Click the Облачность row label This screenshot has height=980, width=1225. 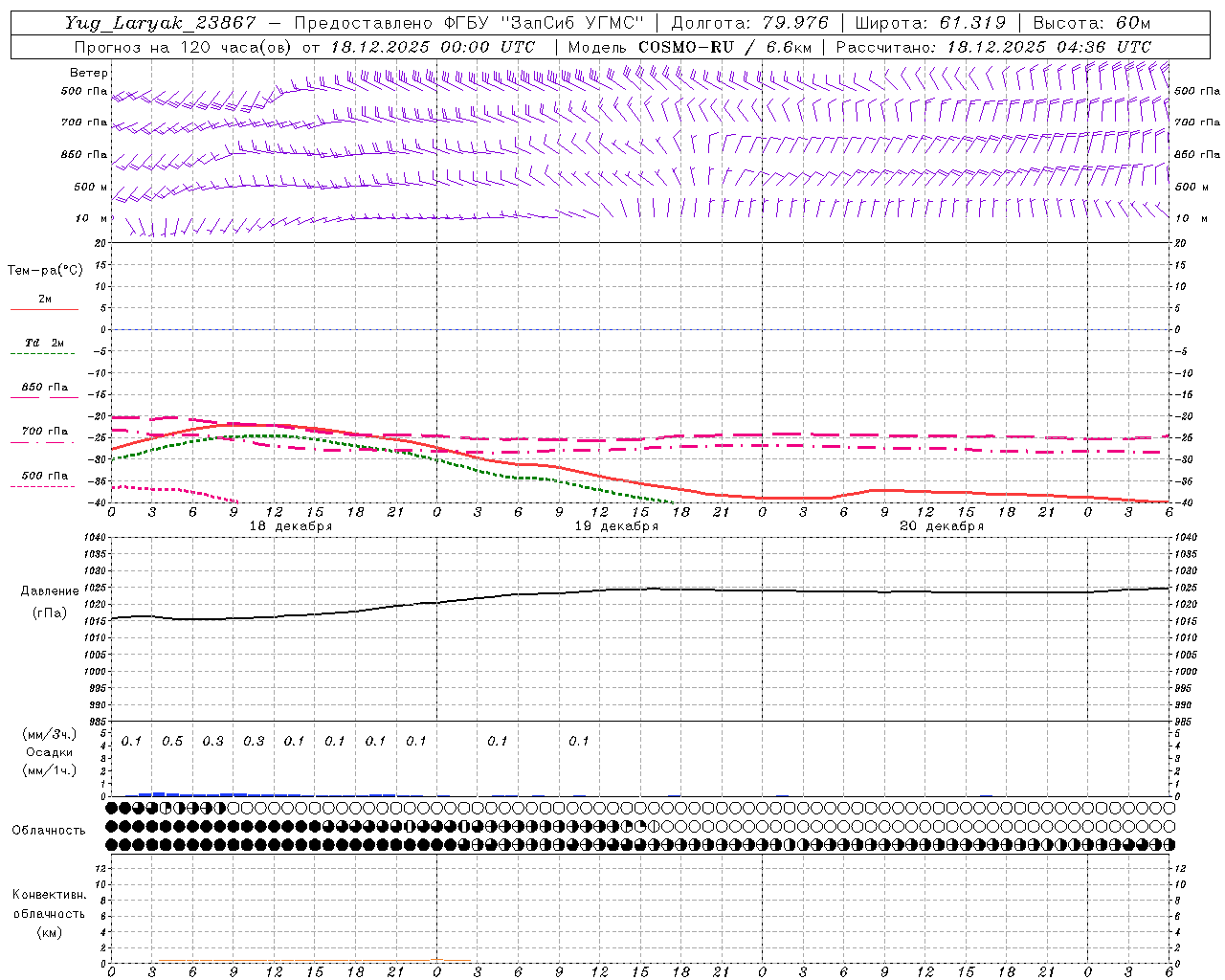(x=49, y=830)
